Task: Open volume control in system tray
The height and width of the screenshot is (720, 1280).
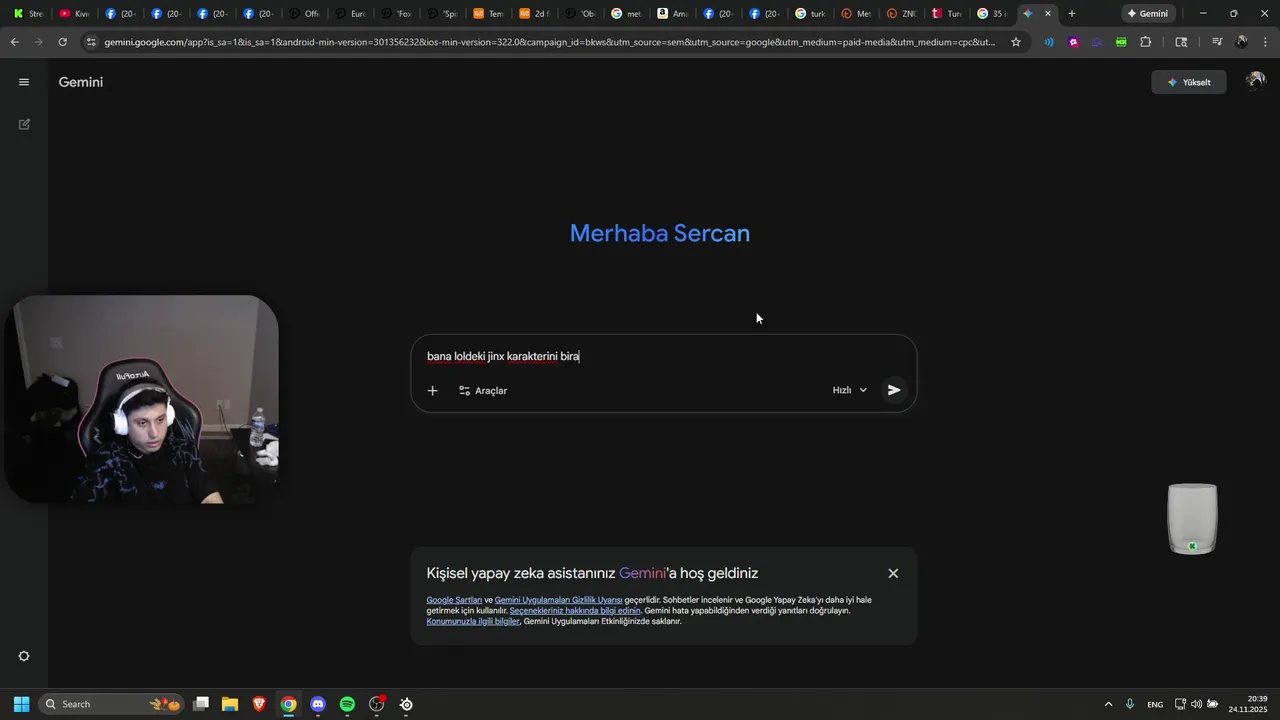Action: [1197, 704]
